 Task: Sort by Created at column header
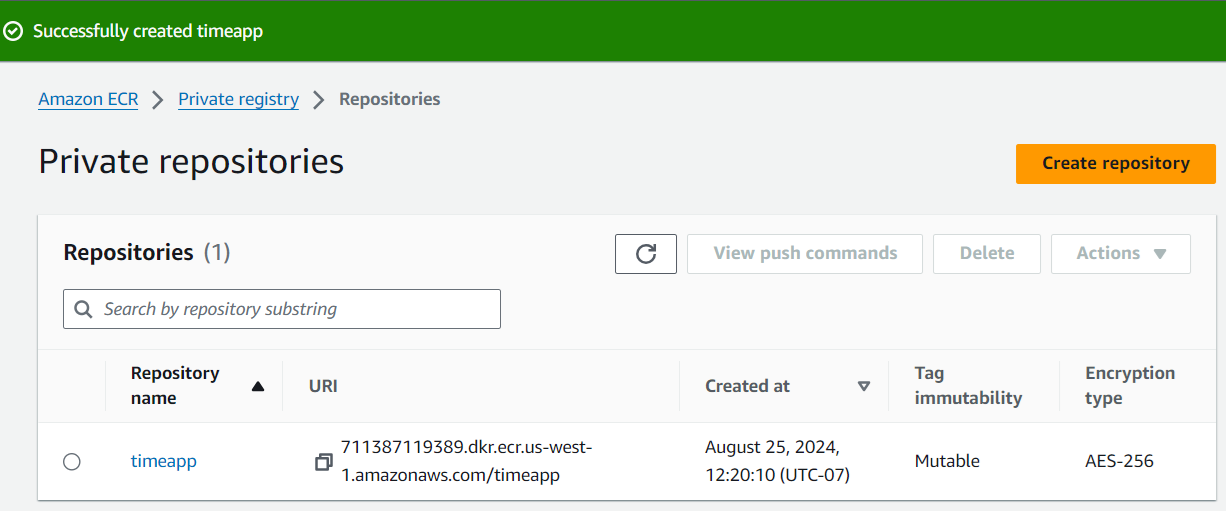point(747,386)
